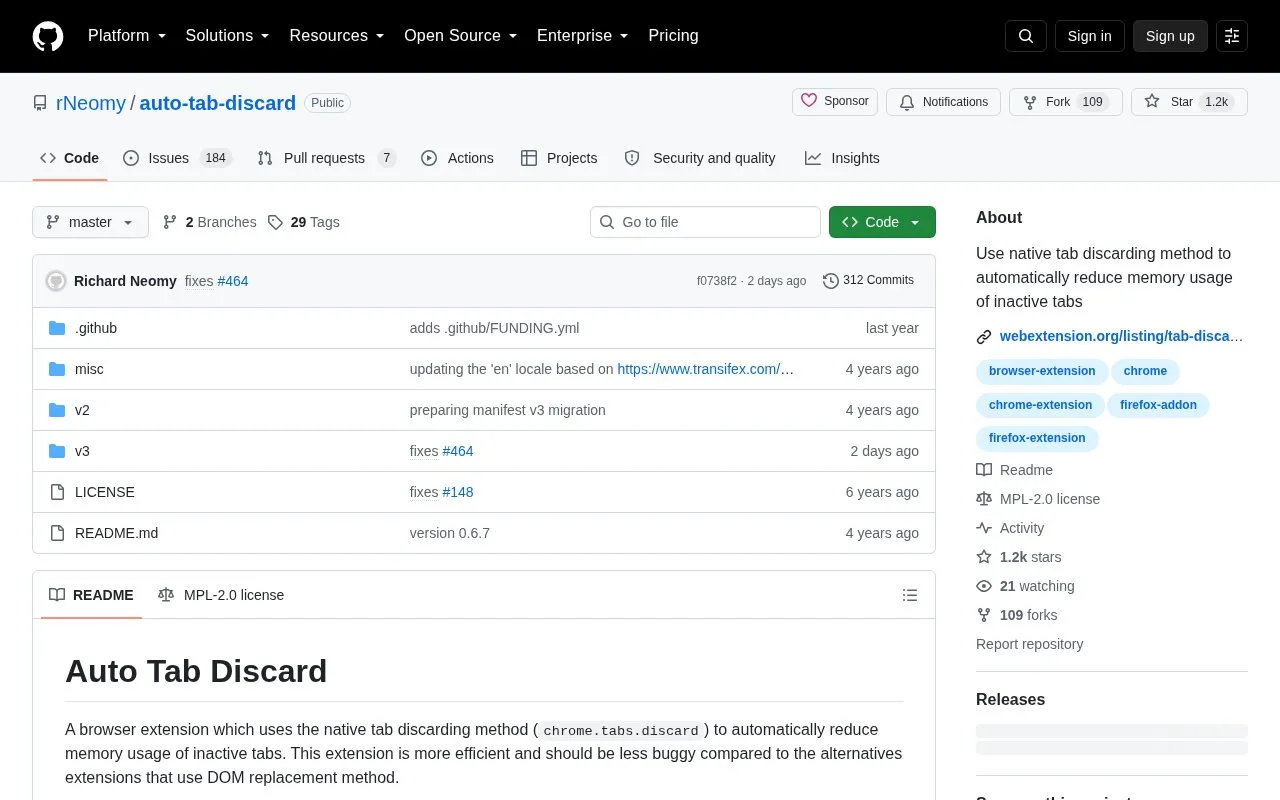Switch to the Issues tab
Screen dimensions: 1280x800
pyautogui.click(x=177, y=158)
